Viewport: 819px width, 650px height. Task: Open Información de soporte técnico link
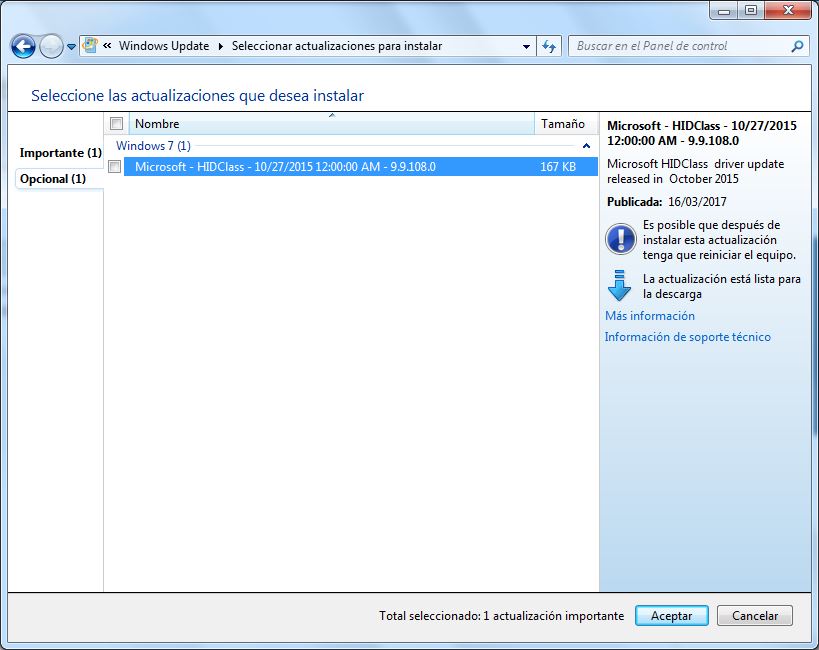pos(687,337)
